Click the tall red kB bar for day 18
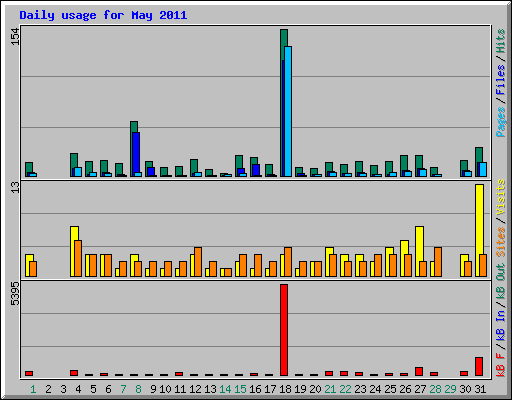 tap(284, 330)
